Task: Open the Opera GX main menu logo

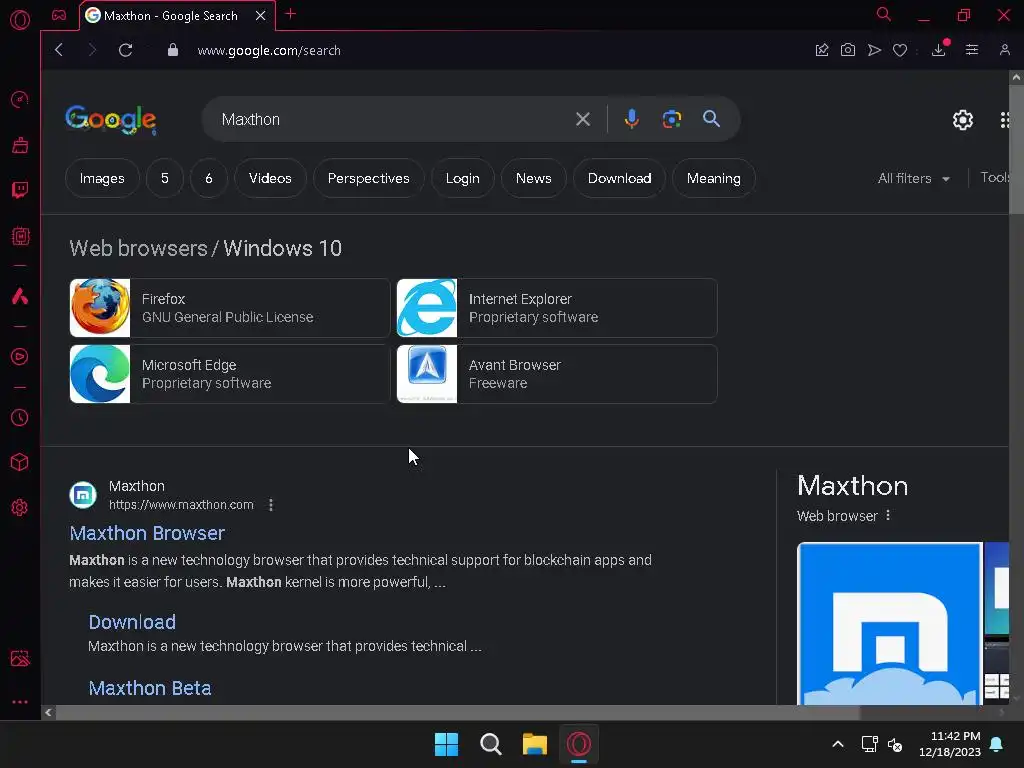Action: (20, 20)
